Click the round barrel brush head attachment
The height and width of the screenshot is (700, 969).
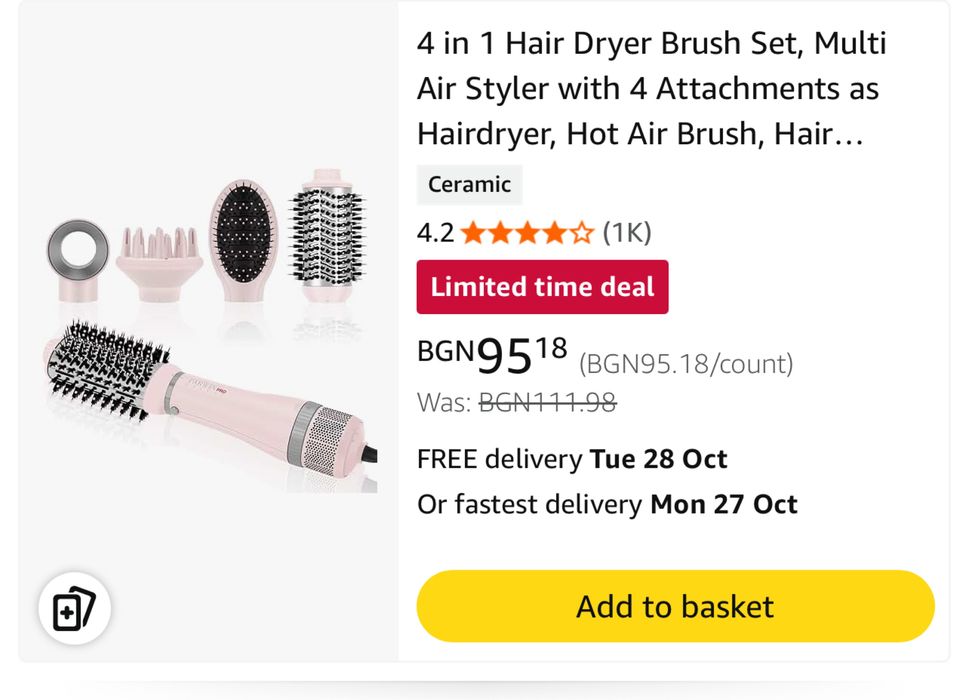(x=326, y=236)
